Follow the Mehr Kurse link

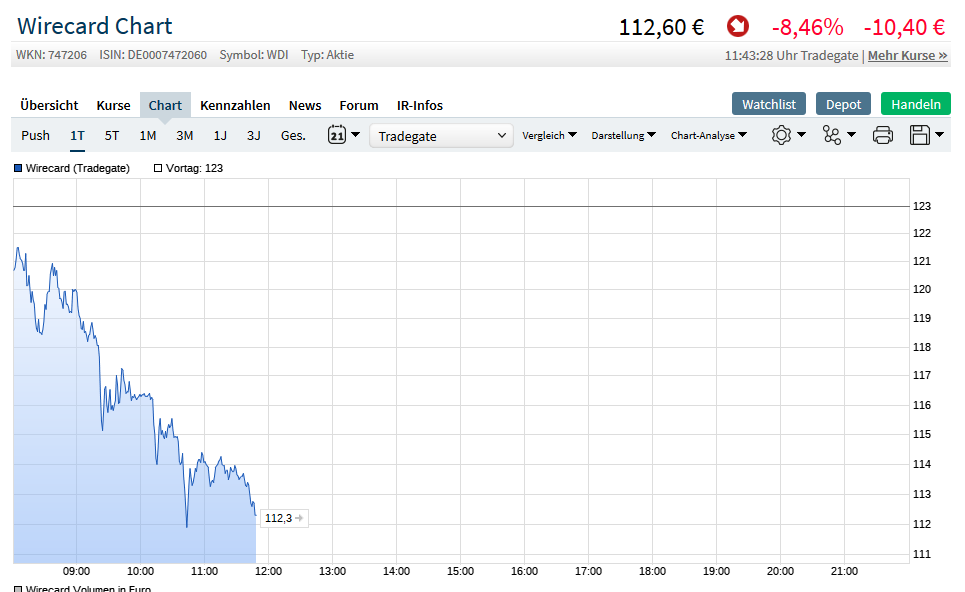(907, 55)
